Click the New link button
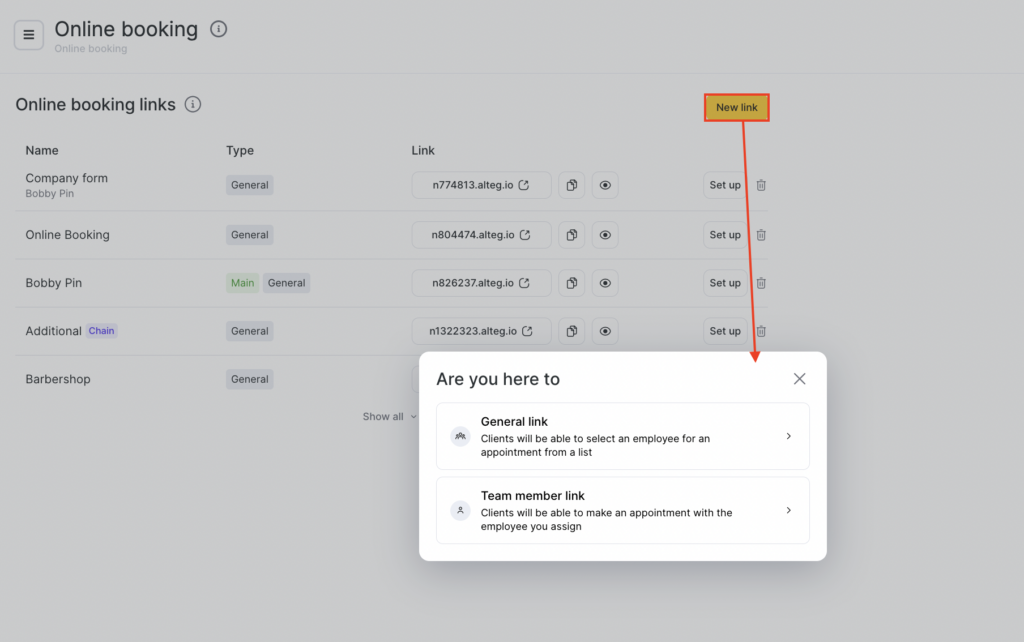 [x=736, y=107]
